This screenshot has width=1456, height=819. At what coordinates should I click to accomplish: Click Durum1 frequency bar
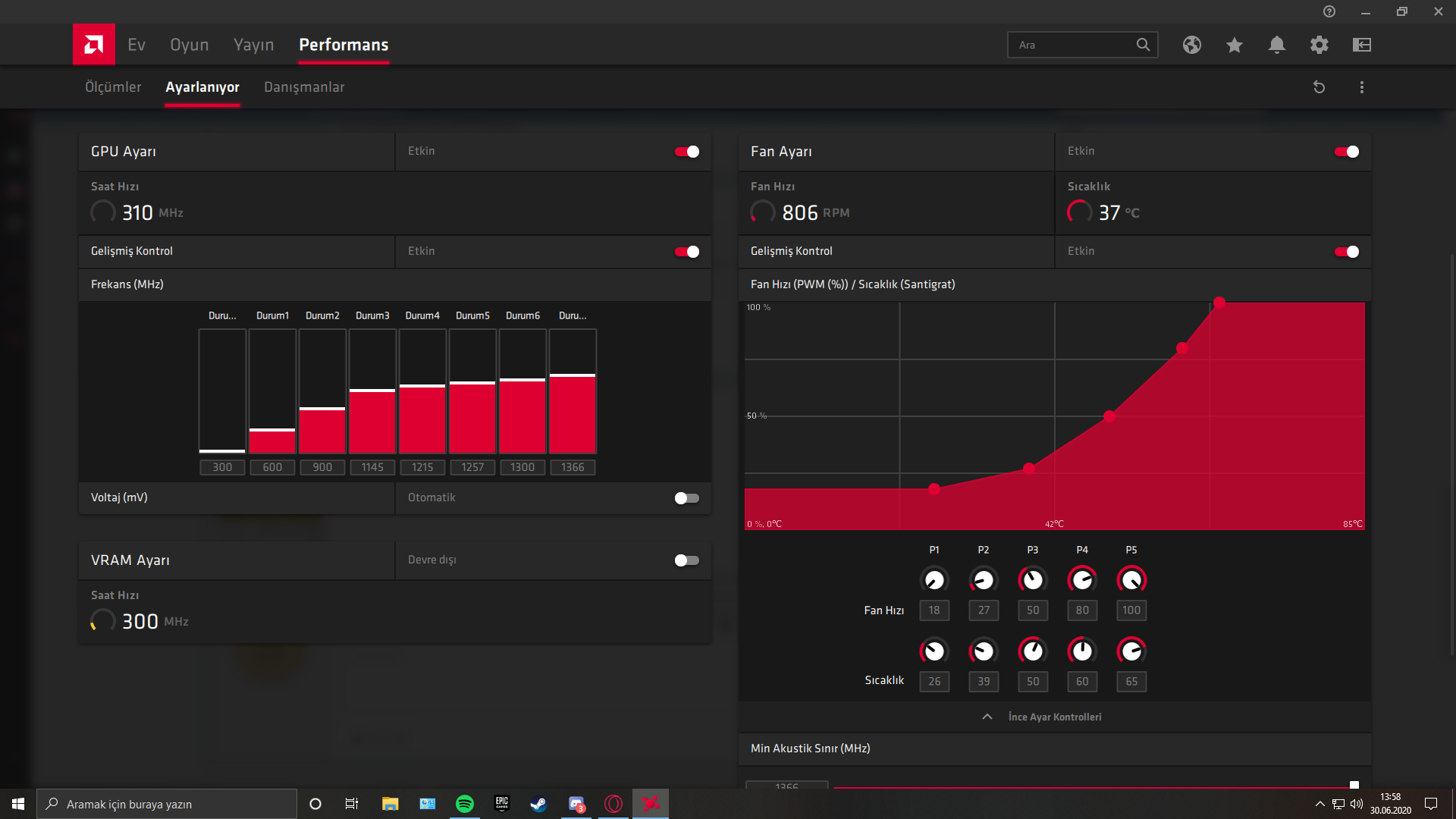click(x=272, y=391)
